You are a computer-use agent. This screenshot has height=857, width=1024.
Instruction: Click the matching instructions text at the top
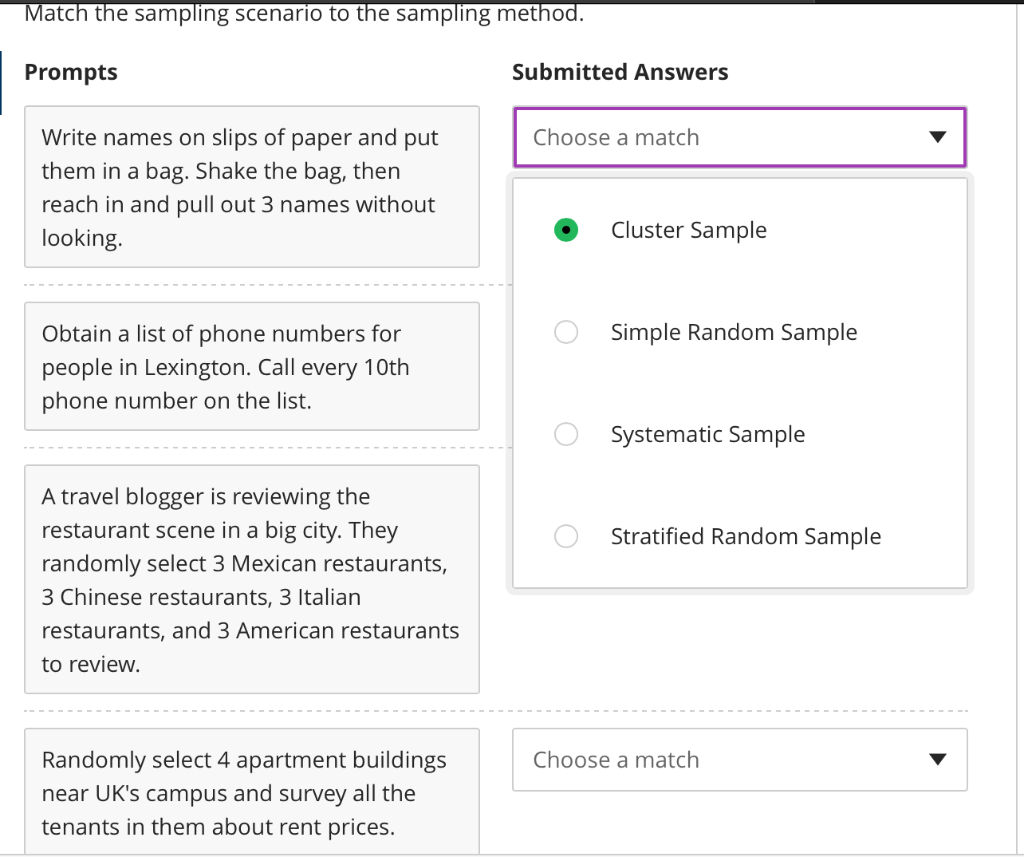click(306, 13)
